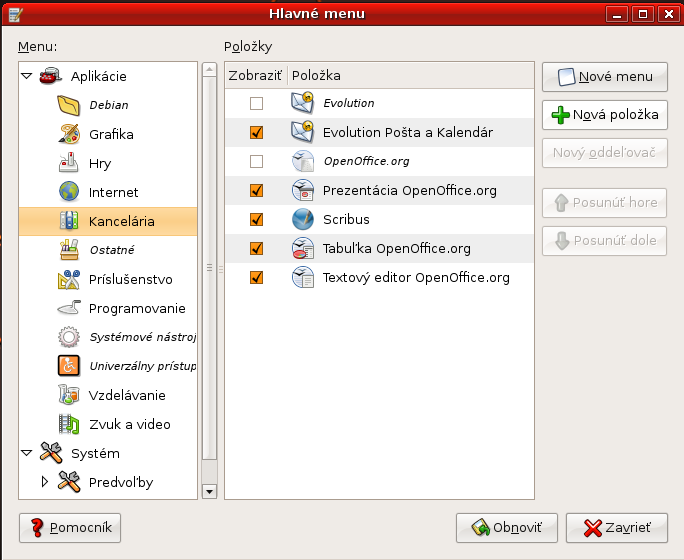Select the italic Ostatné entry

112,250
